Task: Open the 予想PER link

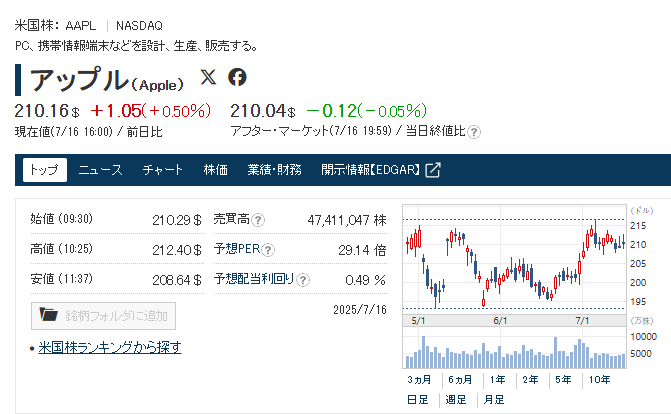Action: 237,249
